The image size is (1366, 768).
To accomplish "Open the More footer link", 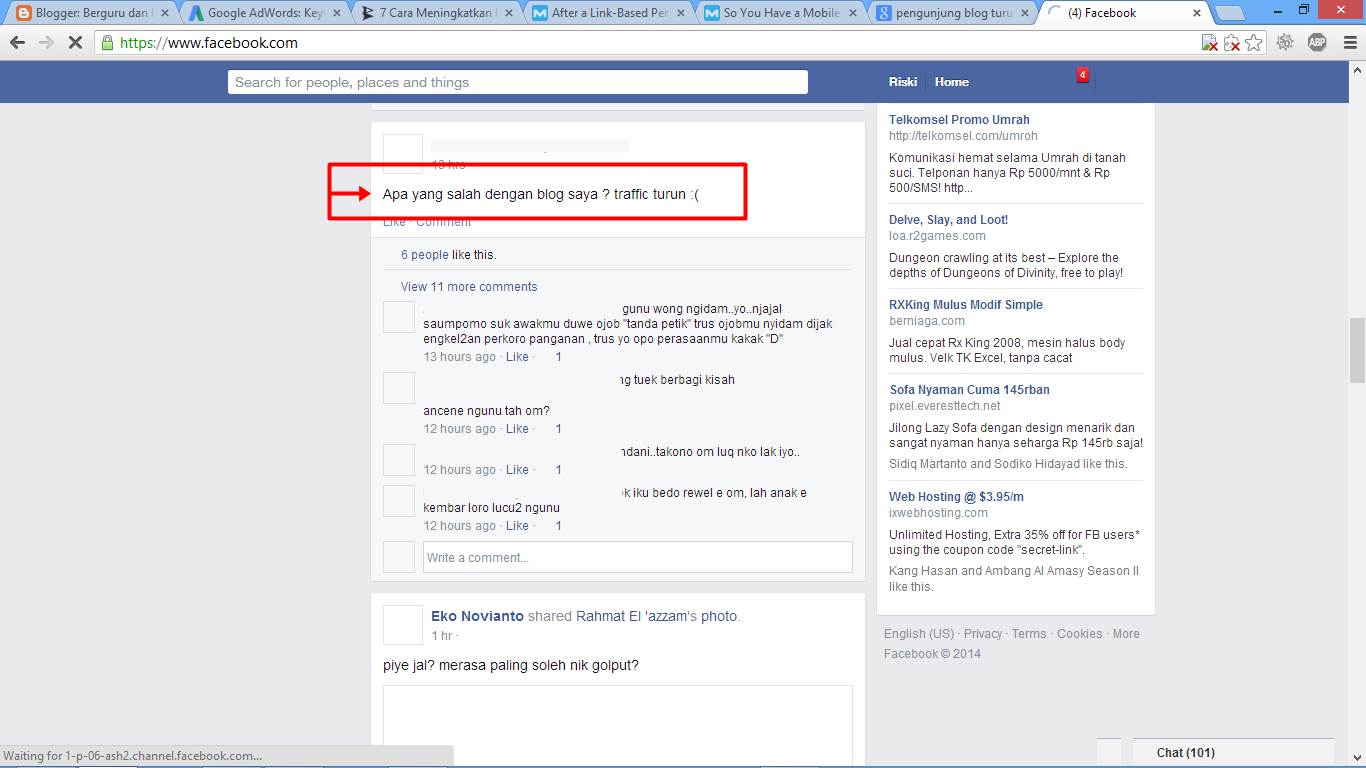I will pos(1126,634).
